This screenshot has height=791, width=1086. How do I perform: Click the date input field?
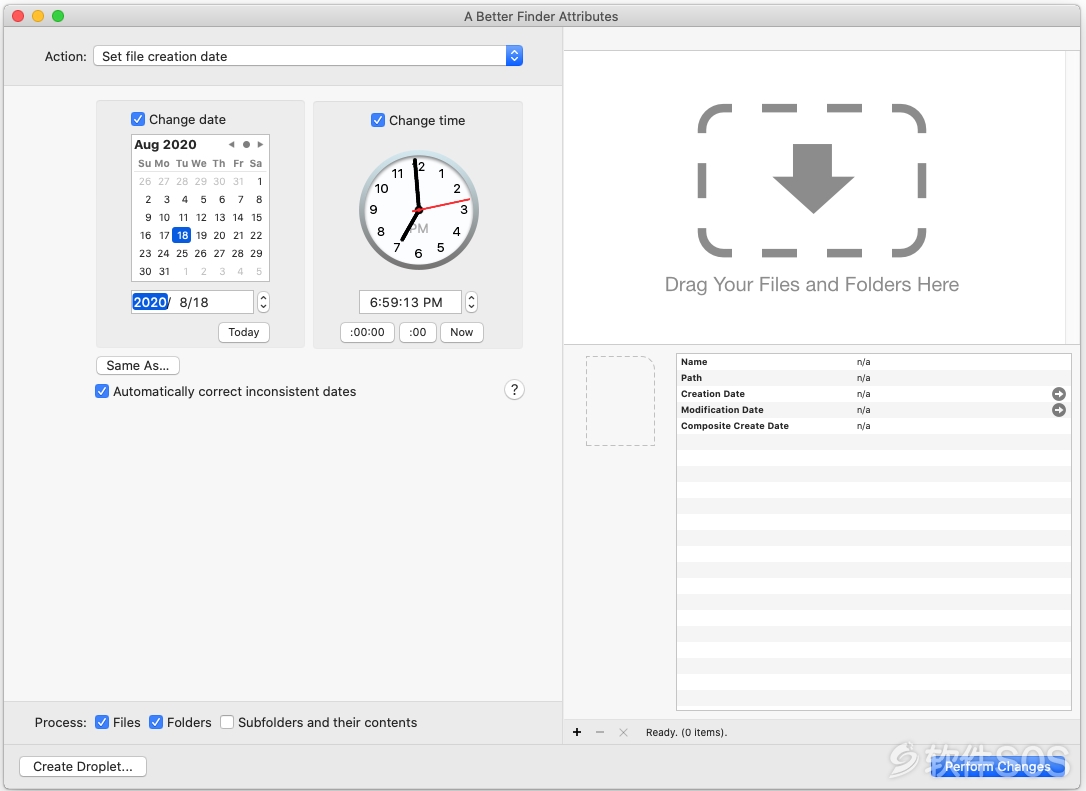point(193,302)
